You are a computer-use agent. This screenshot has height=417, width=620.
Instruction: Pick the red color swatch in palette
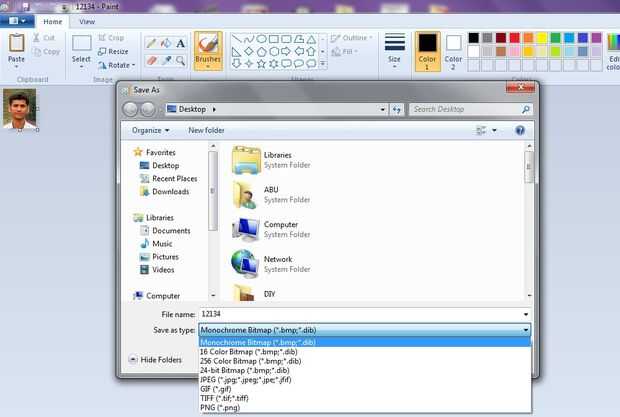click(x=514, y=38)
